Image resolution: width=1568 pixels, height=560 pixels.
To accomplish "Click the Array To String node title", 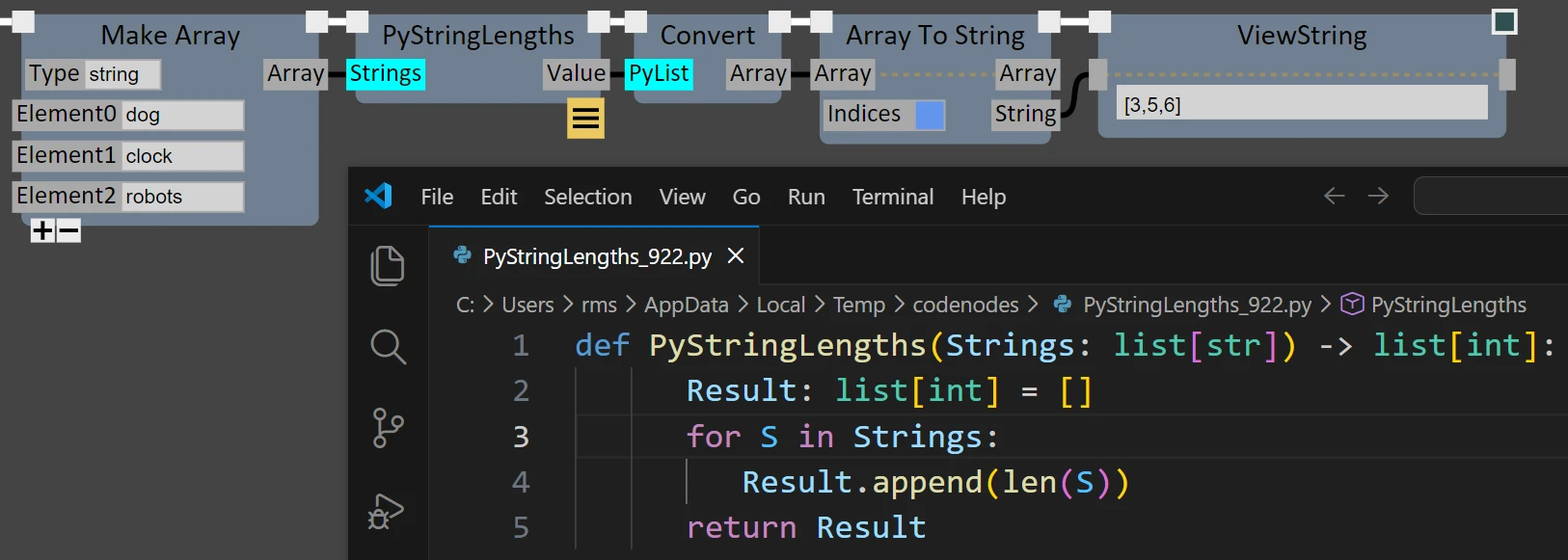I will point(935,36).
